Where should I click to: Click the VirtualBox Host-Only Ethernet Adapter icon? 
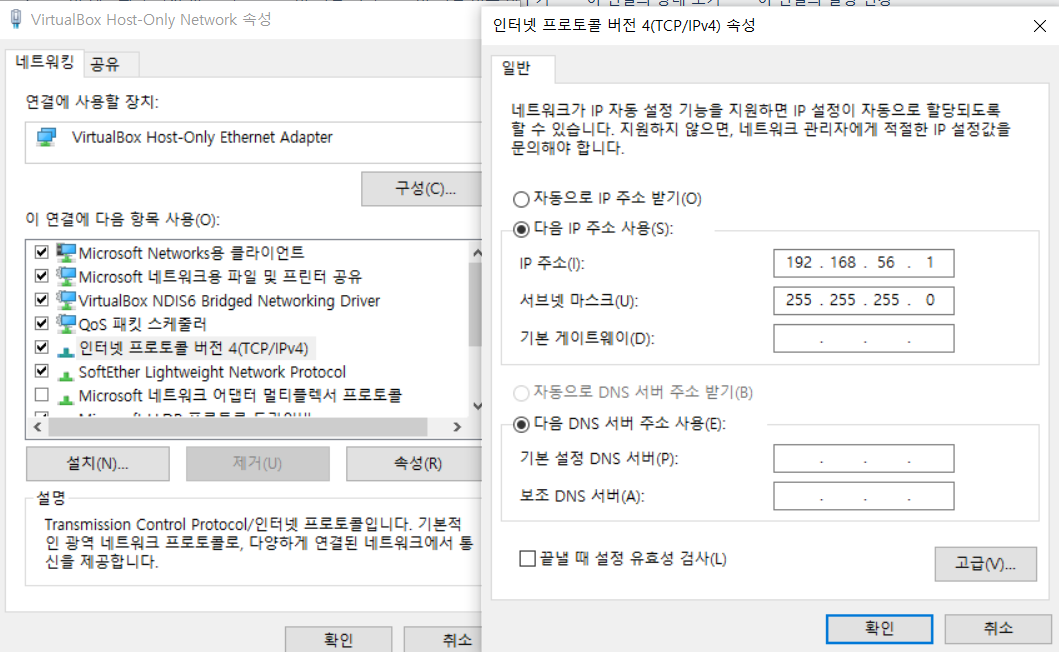[x=47, y=137]
